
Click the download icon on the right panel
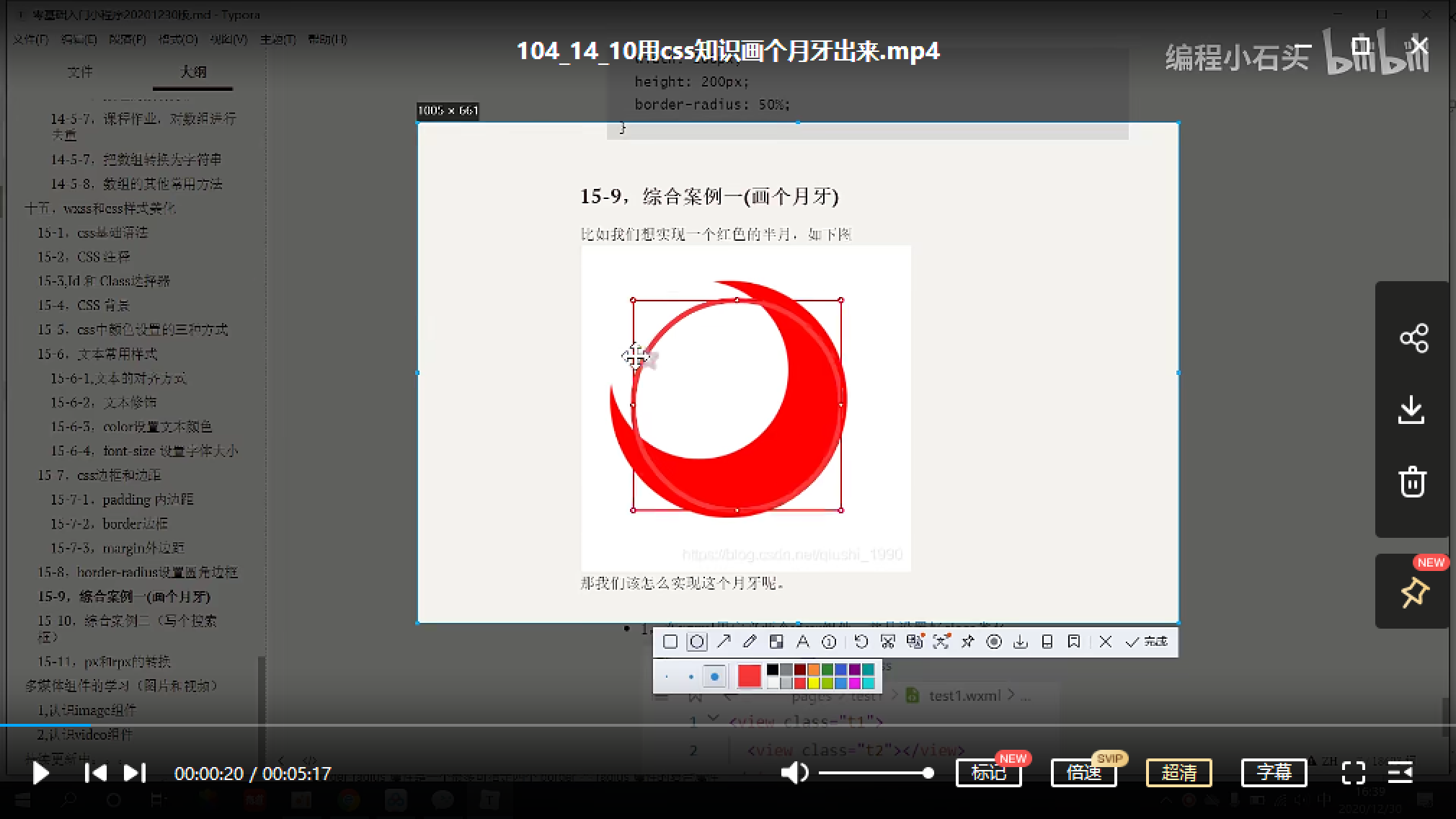pos(1411,409)
